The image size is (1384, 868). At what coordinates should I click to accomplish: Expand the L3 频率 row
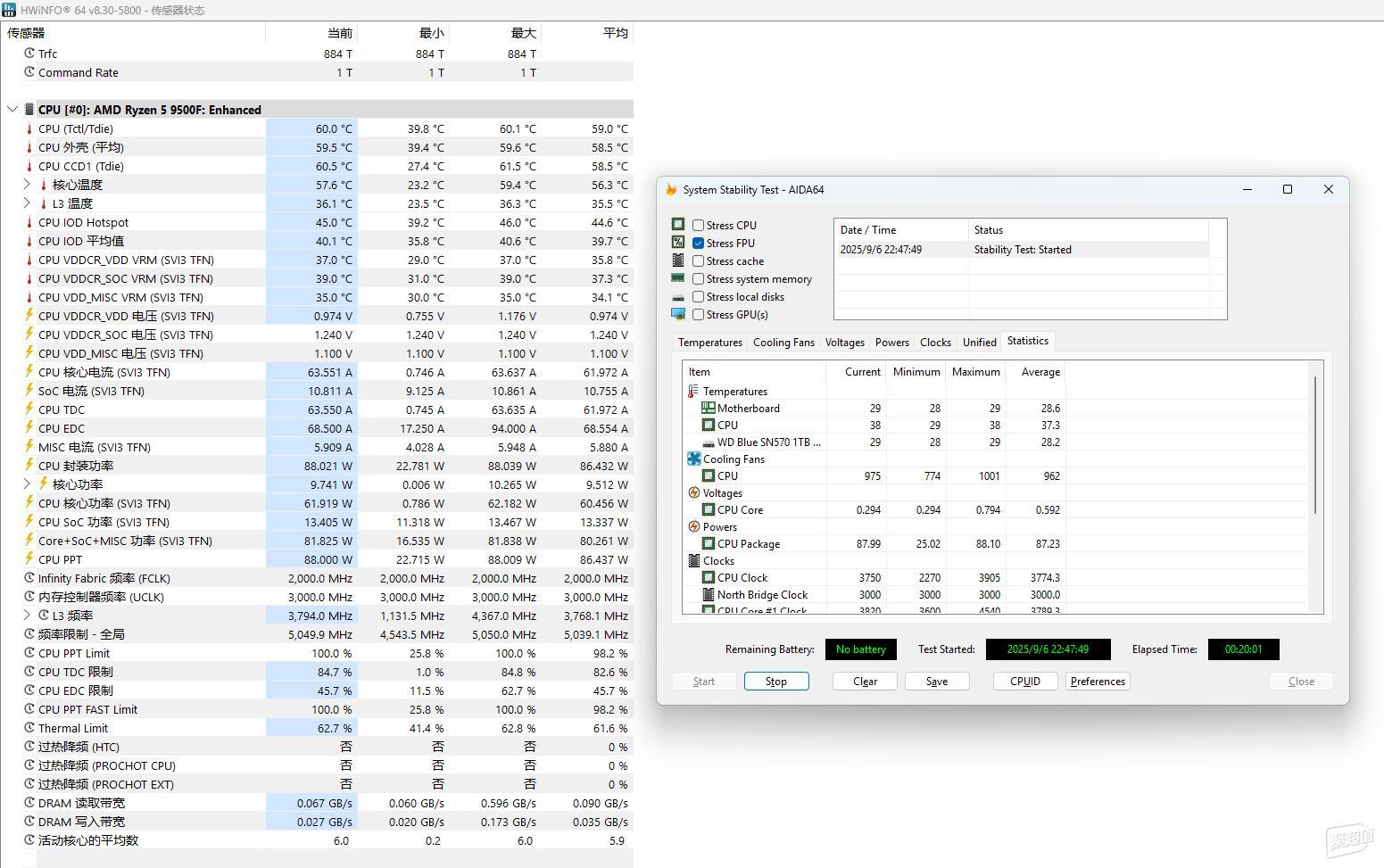pos(27,616)
